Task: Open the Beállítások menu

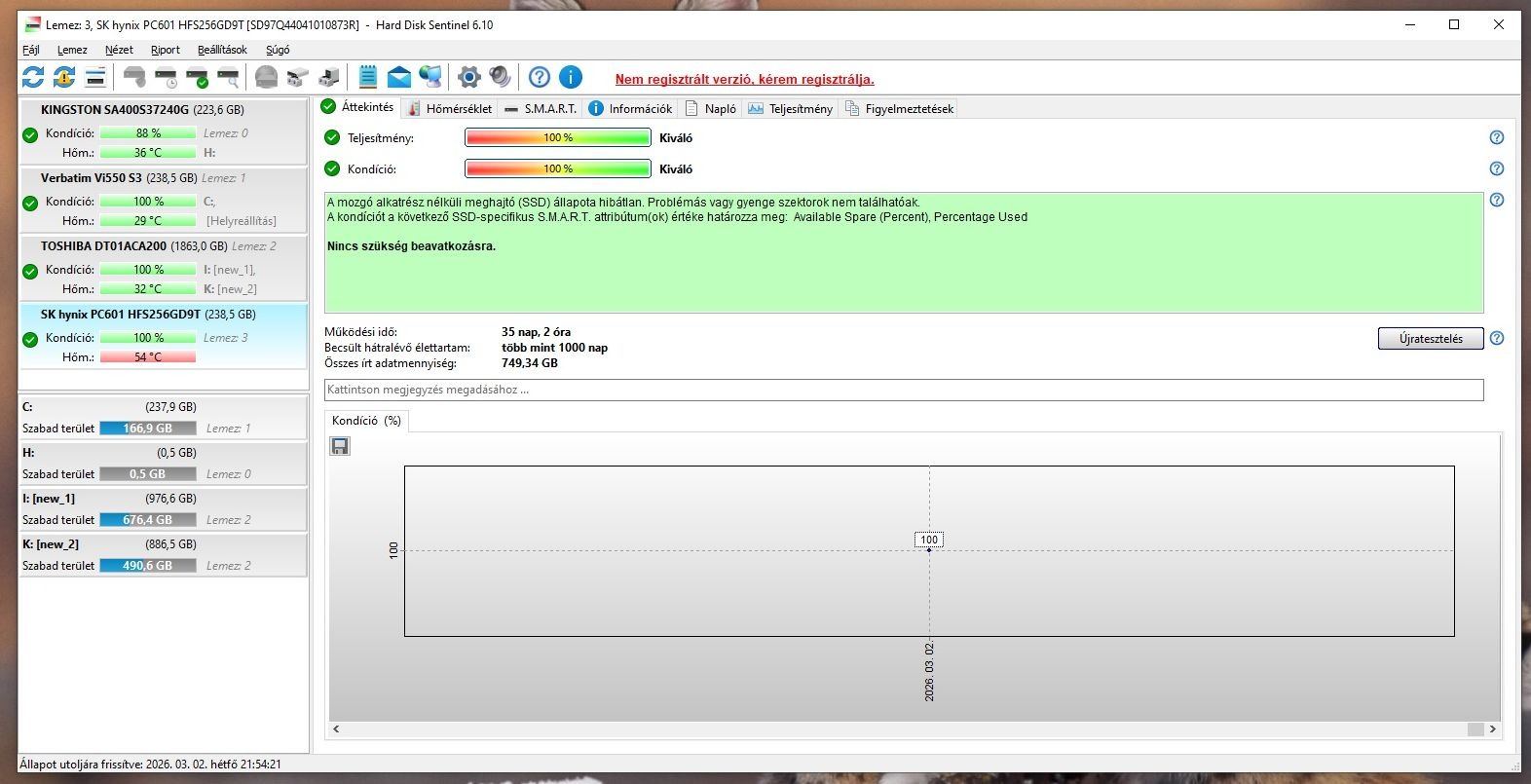Action: click(222, 50)
